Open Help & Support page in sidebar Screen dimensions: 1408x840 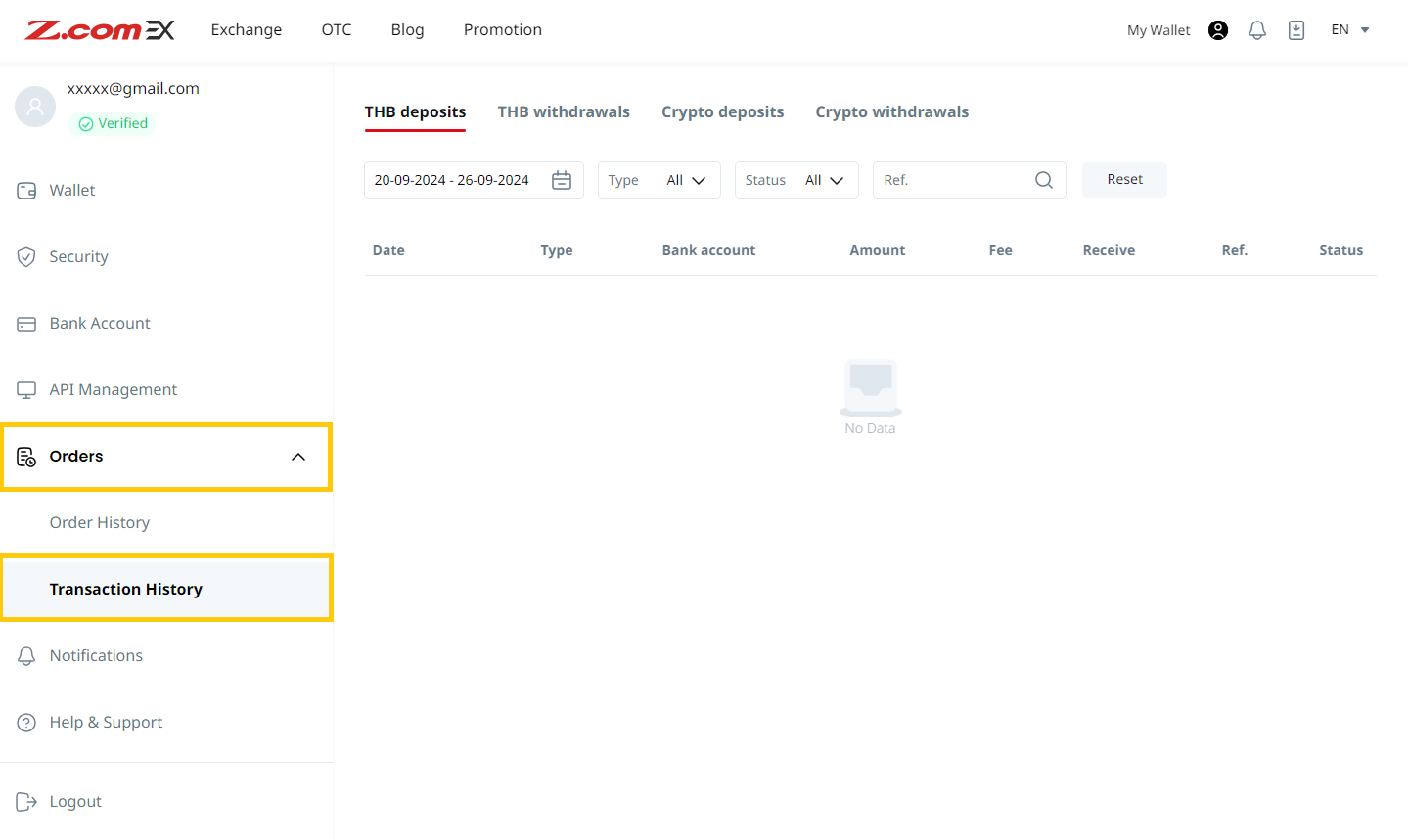coord(106,723)
